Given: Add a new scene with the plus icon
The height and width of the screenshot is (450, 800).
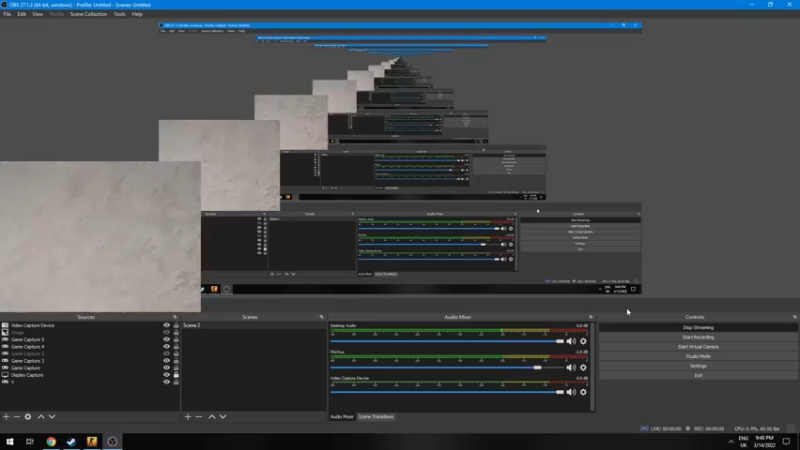Looking at the screenshot, I should pyautogui.click(x=188, y=417).
